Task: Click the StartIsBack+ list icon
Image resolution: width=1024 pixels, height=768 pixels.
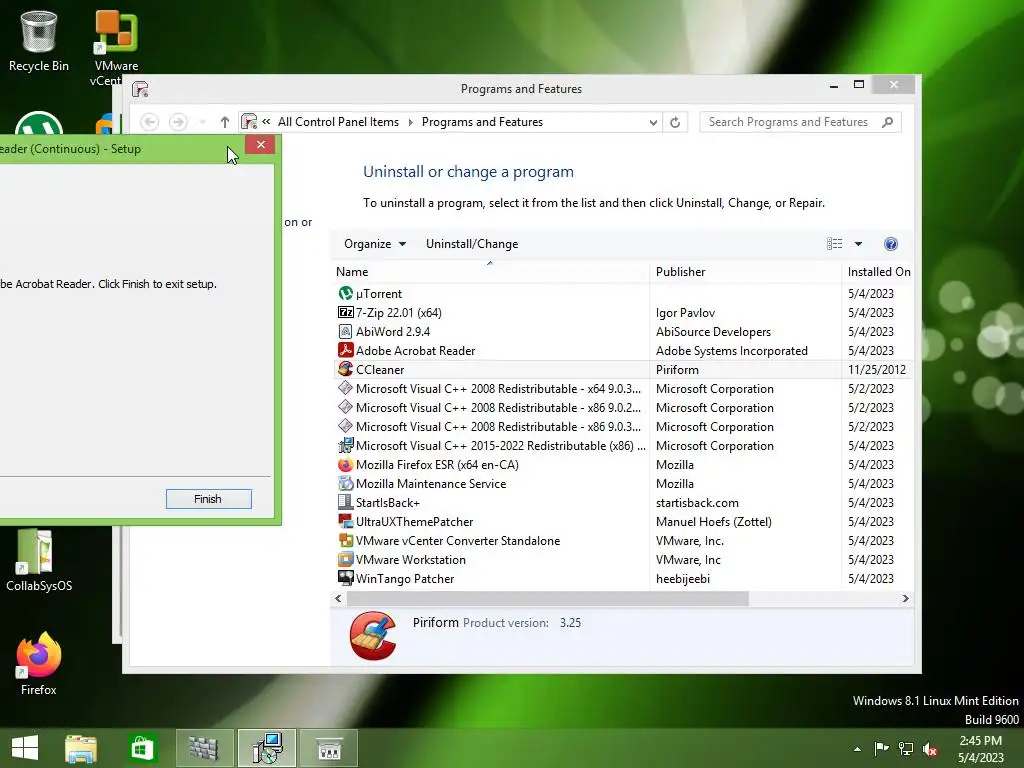Action: click(345, 503)
